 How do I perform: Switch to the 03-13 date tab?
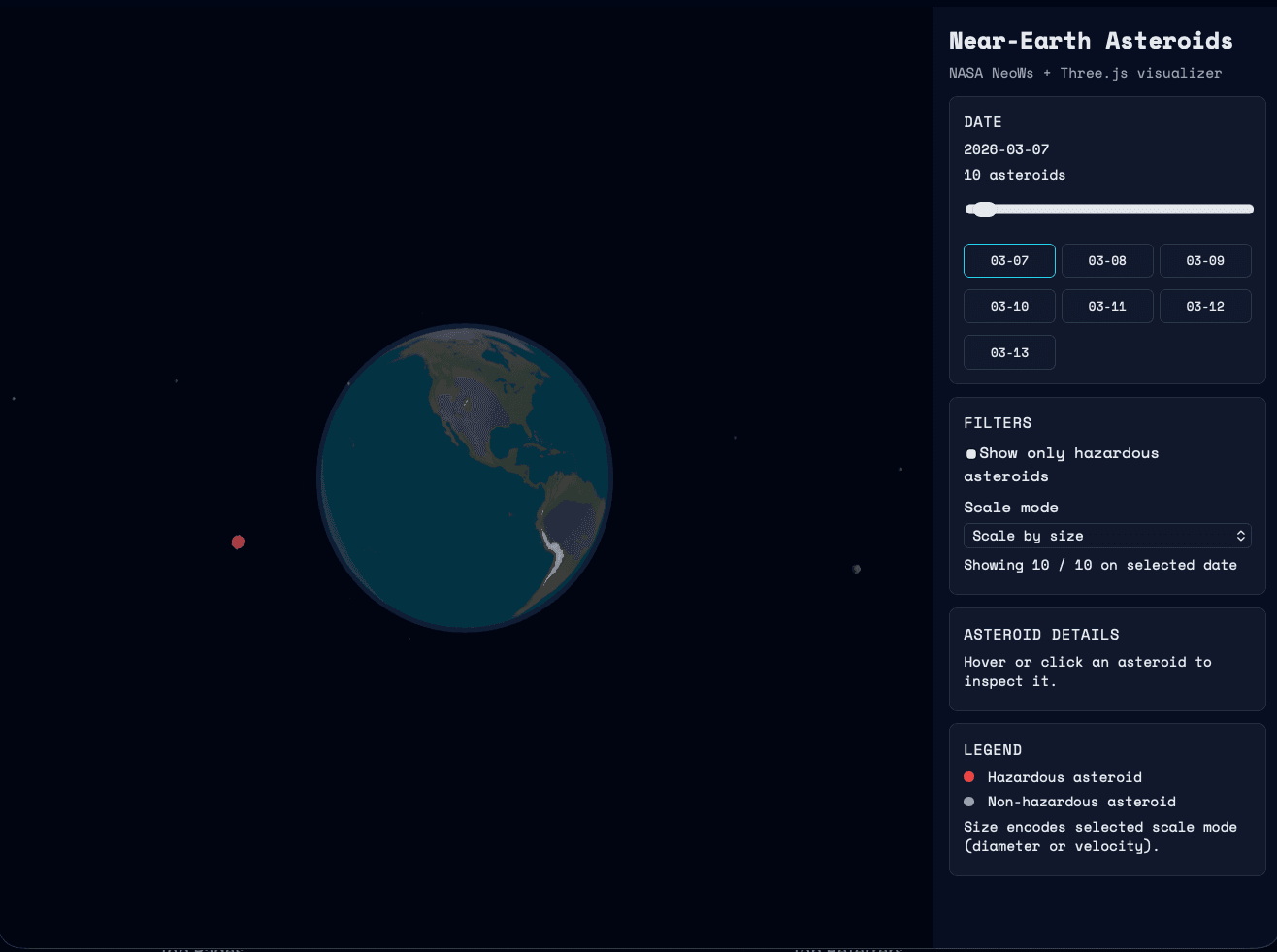(x=1009, y=352)
